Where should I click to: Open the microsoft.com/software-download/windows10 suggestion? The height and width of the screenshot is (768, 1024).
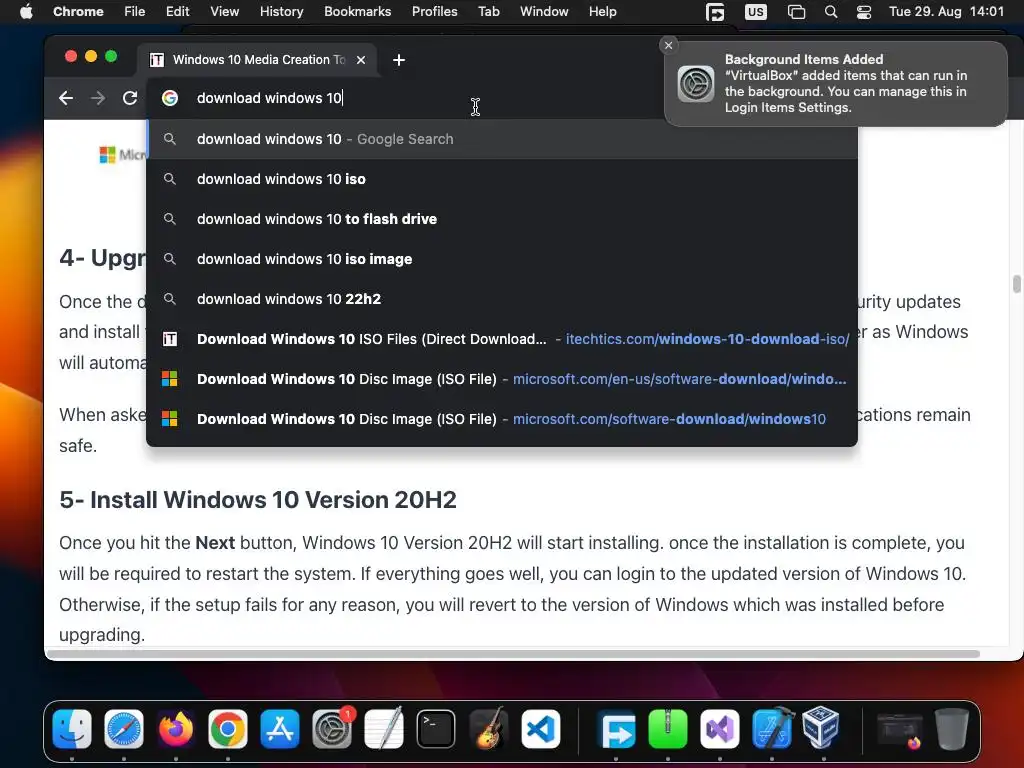[x=502, y=419]
